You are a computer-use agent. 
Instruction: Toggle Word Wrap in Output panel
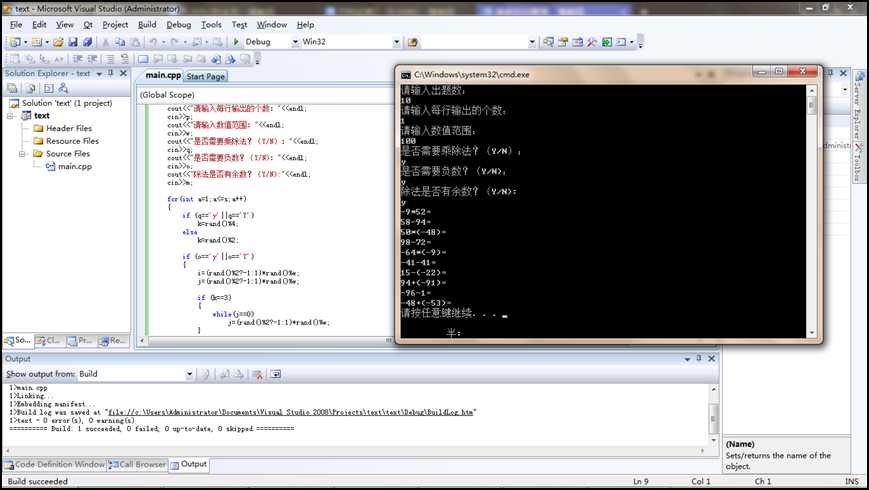pos(275,375)
